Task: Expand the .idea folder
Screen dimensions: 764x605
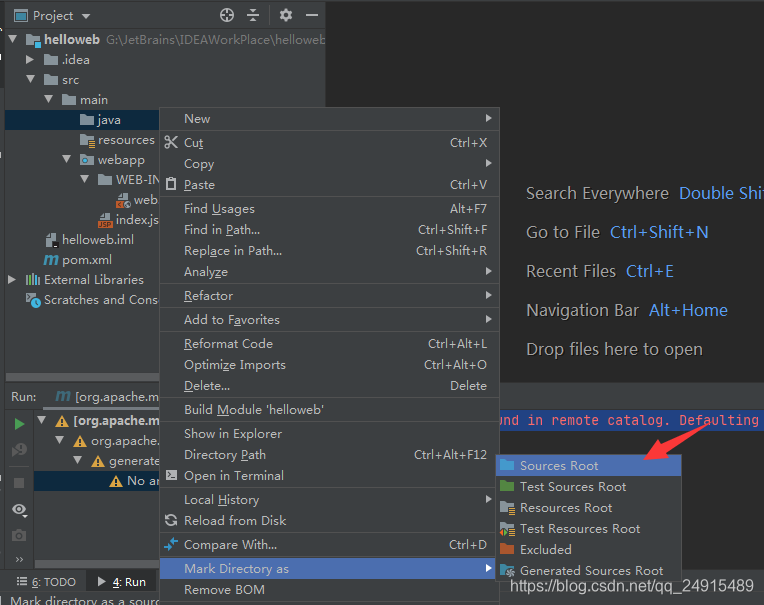Action: point(30,59)
